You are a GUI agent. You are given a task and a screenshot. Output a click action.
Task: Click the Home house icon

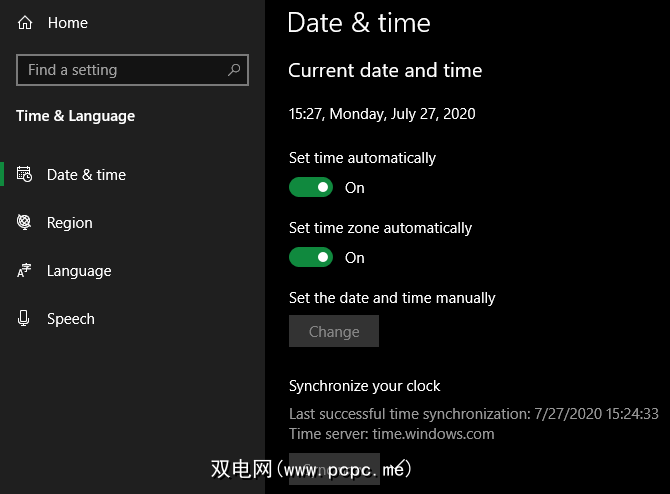[25, 22]
